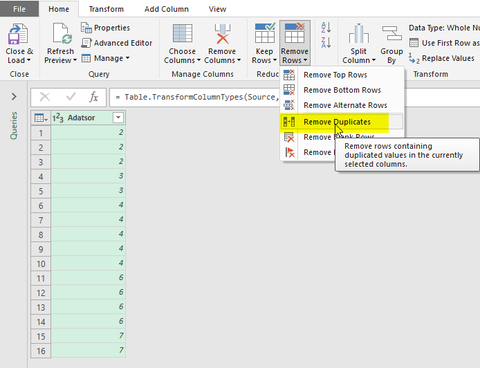Screen dimensions: 480x368
Task: Click the Remove Columns icon
Action: click(x=222, y=34)
